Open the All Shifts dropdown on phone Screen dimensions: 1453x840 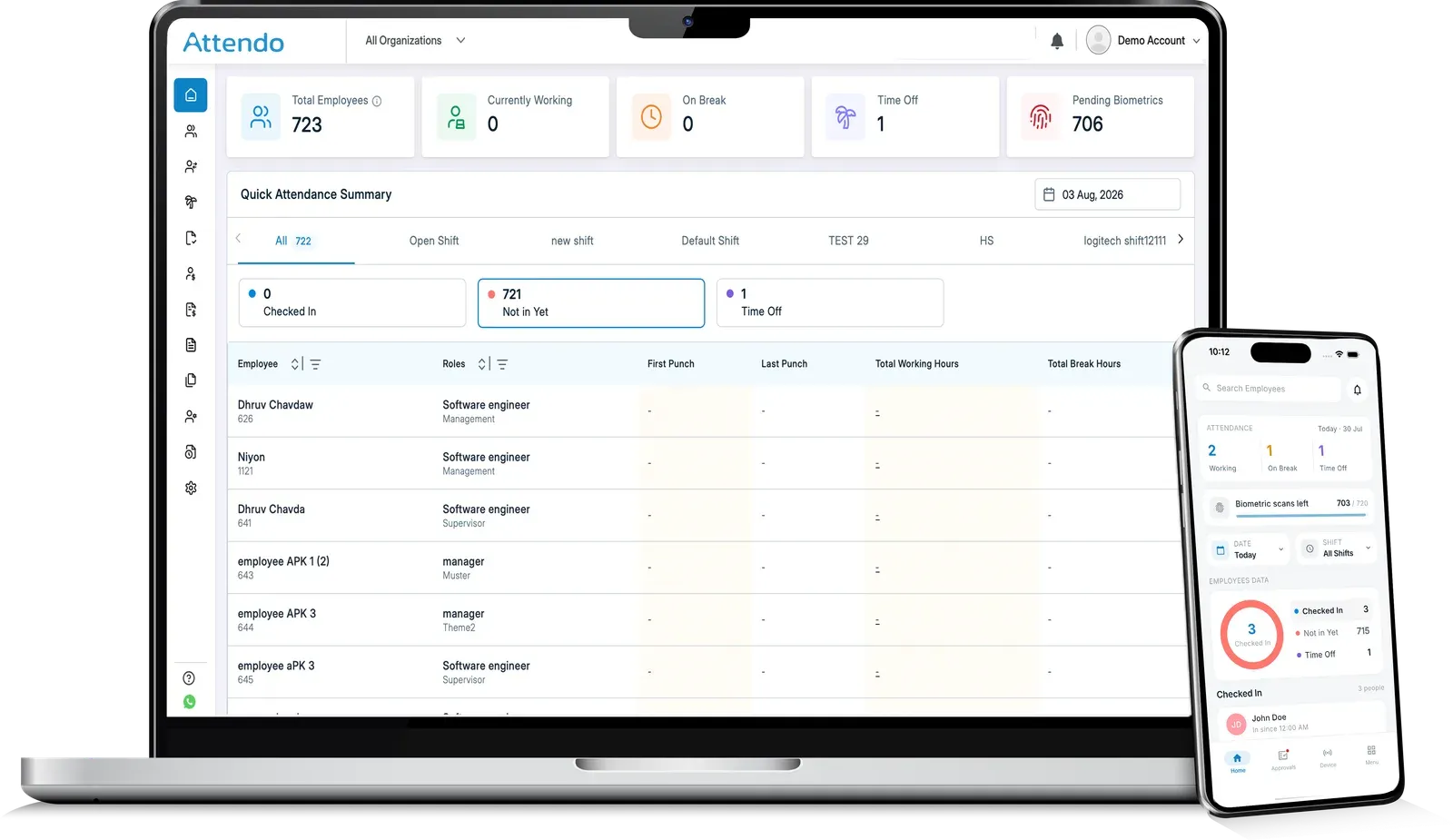(x=1337, y=548)
